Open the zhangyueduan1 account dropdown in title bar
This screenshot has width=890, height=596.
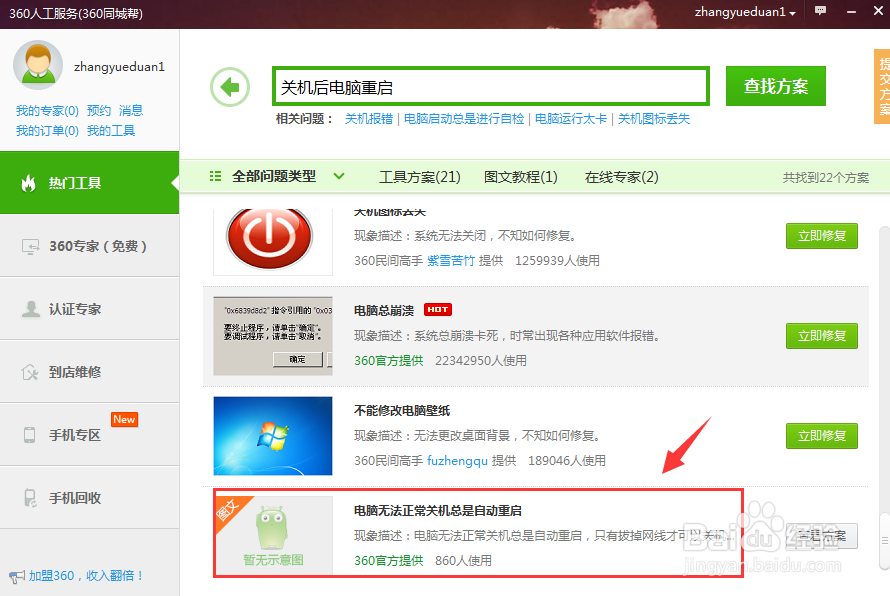pyautogui.click(x=745, y=12)
